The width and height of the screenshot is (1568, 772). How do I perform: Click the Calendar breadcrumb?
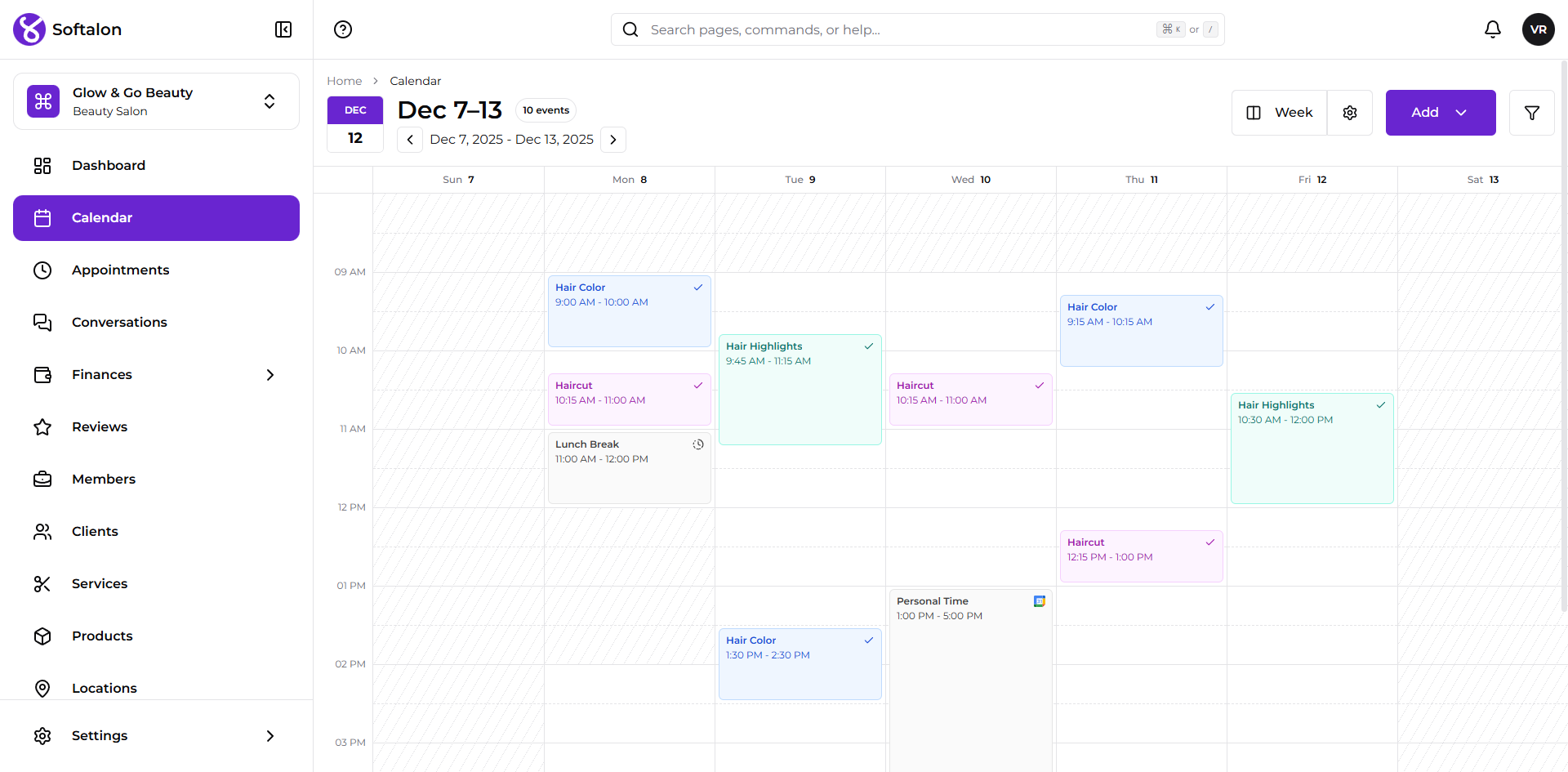(416, 81)
